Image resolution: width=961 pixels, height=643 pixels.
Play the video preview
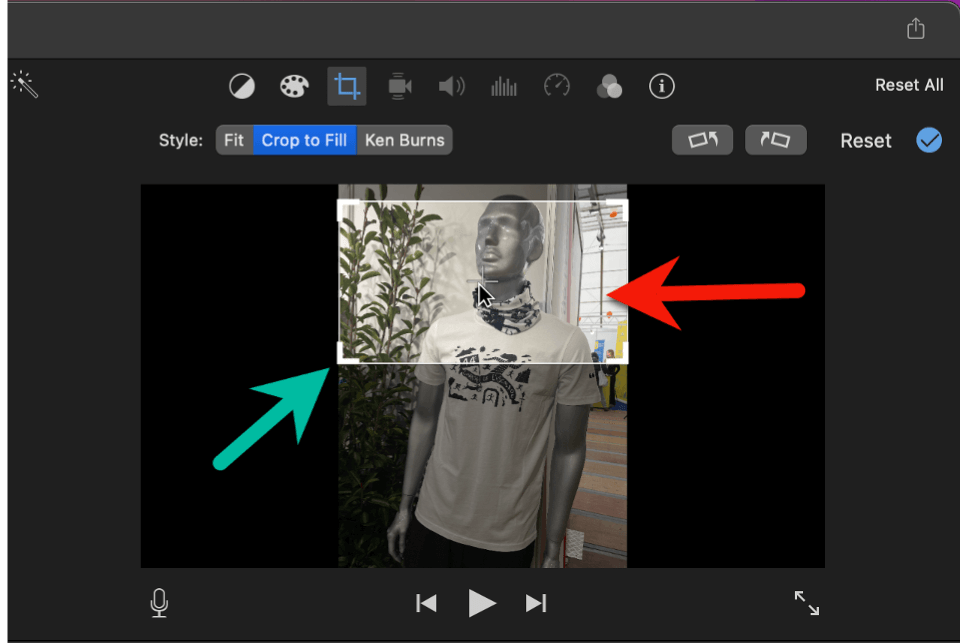[482, 603]
